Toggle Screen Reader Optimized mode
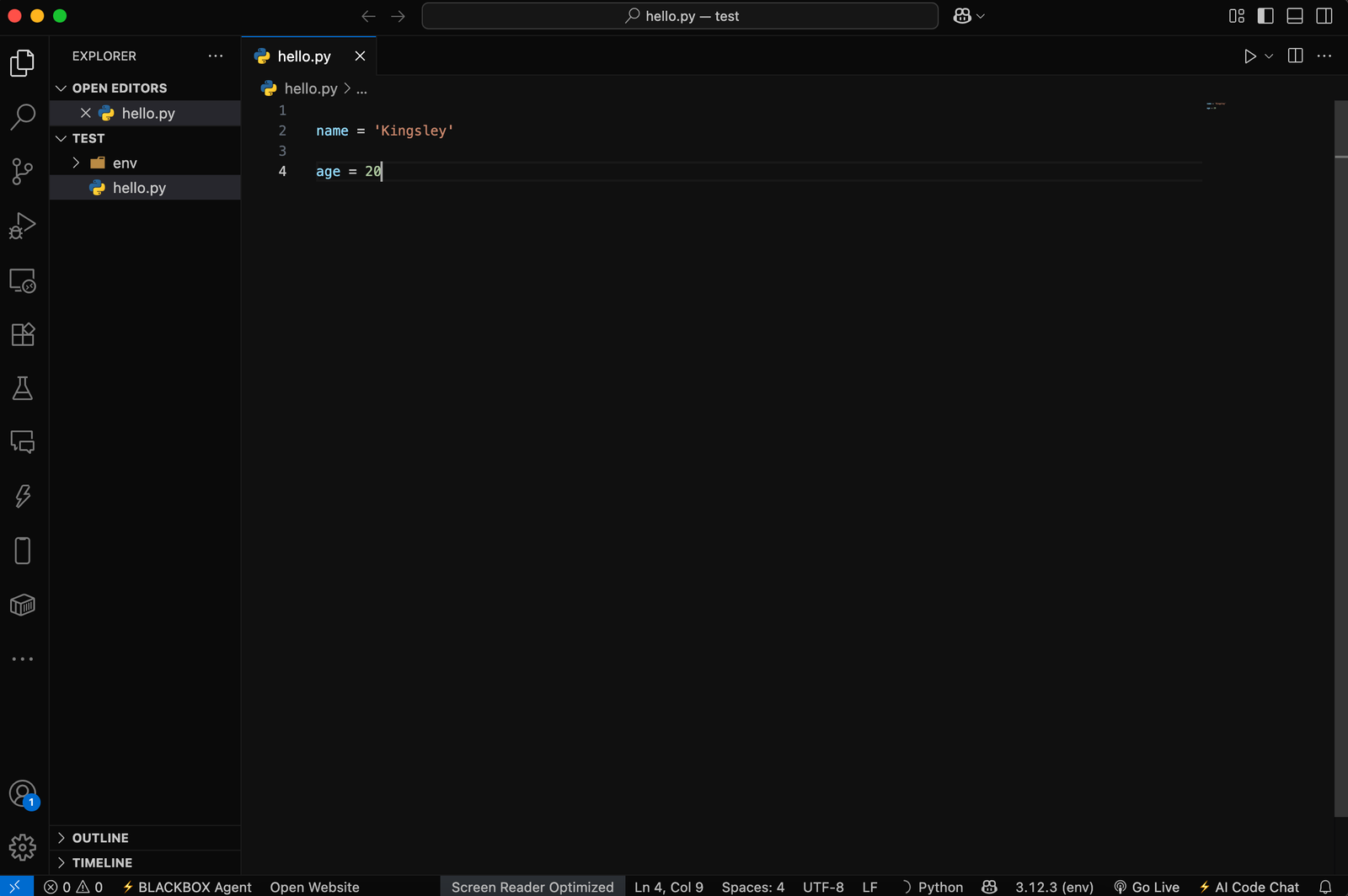 [x=532, y=887]
